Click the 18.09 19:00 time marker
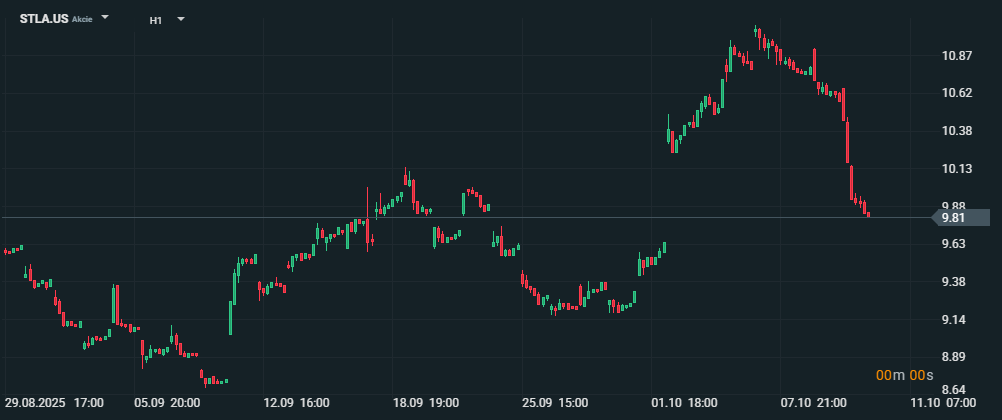Viewport: 1002px width, 420px height. 426,403
